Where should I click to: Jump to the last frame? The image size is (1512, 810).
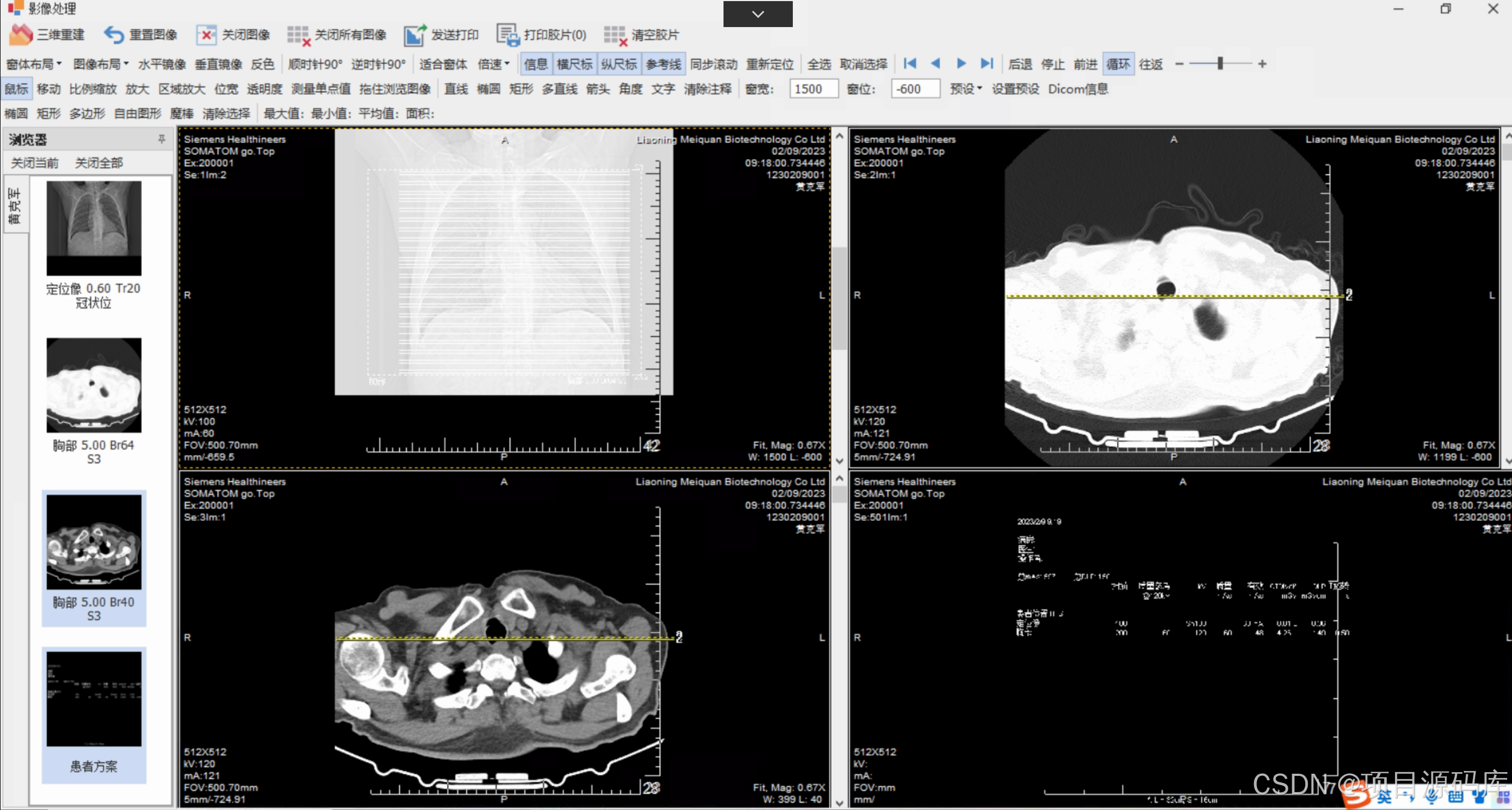click(x=987, y=63)
